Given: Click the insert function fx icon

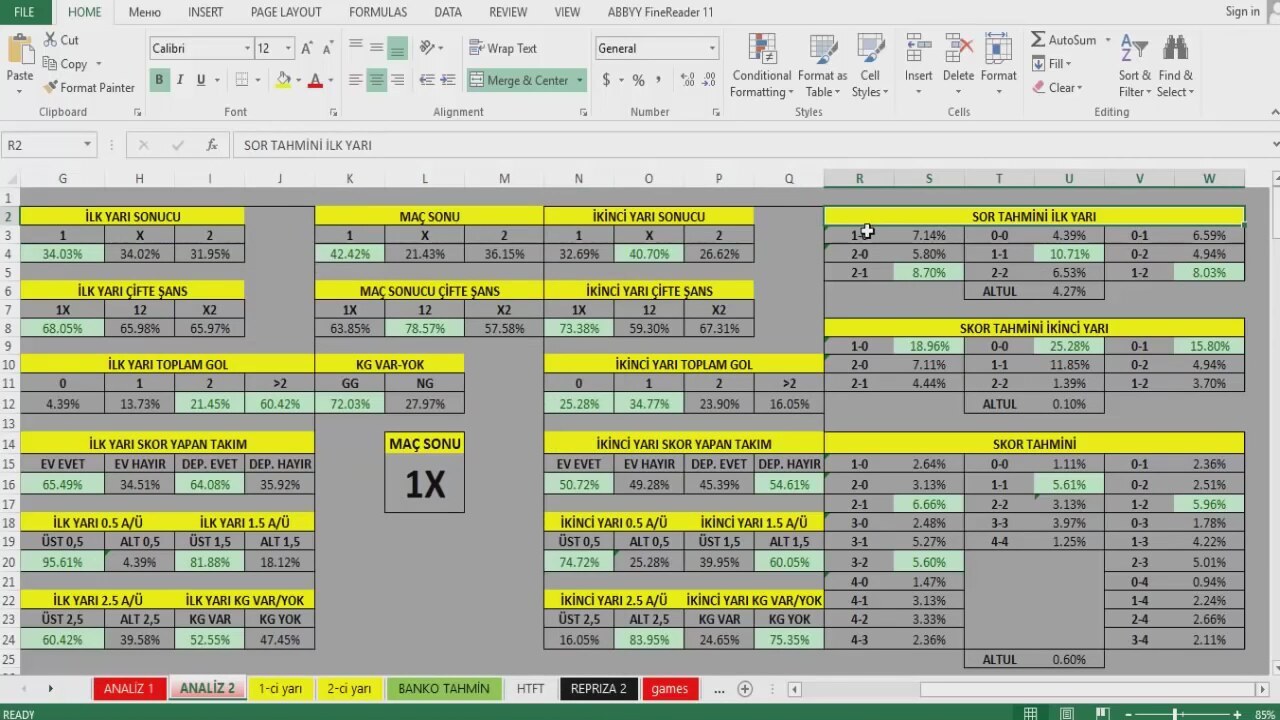Looking at the screenshot, I should coord(212,145).
